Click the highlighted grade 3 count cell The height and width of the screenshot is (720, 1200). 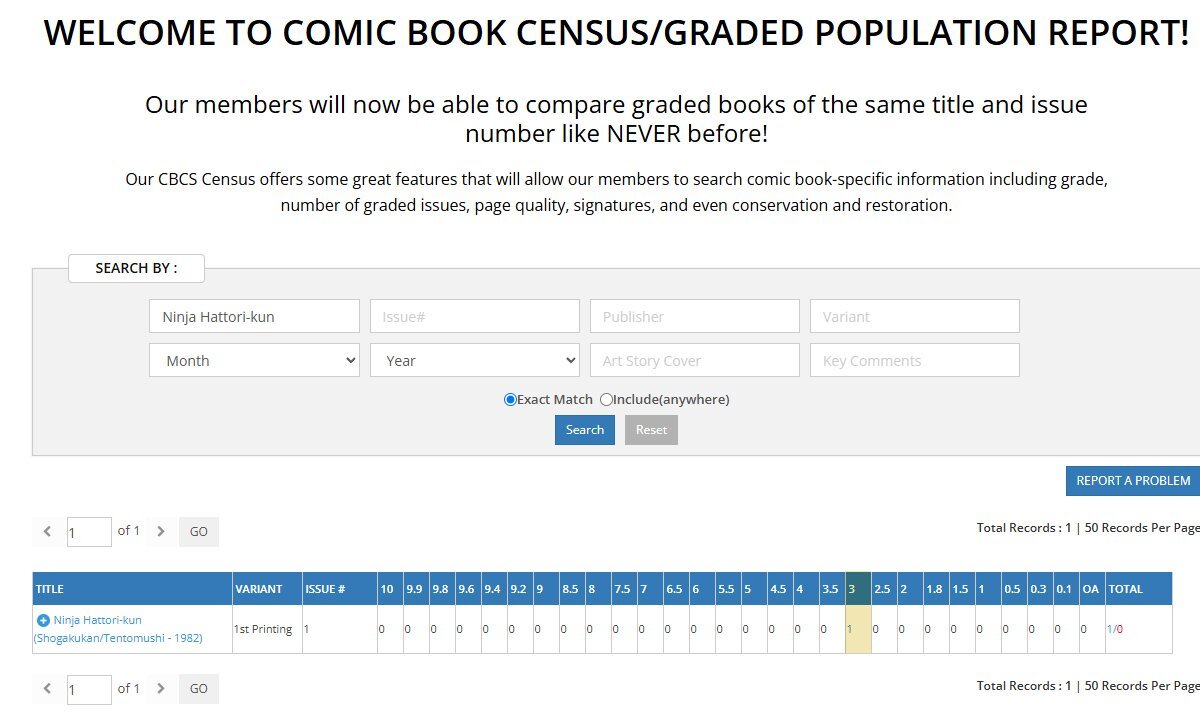point(858,629)
